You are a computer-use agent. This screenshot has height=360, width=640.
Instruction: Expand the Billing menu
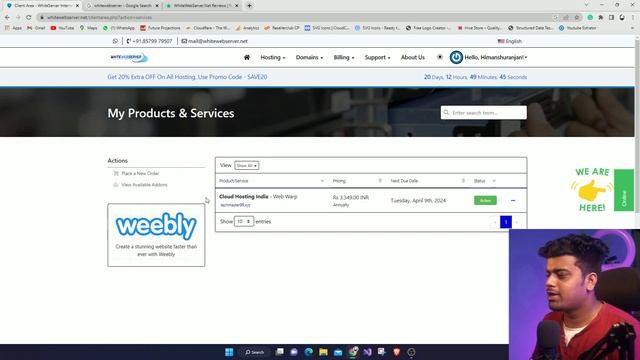click(x=344, y=58)
